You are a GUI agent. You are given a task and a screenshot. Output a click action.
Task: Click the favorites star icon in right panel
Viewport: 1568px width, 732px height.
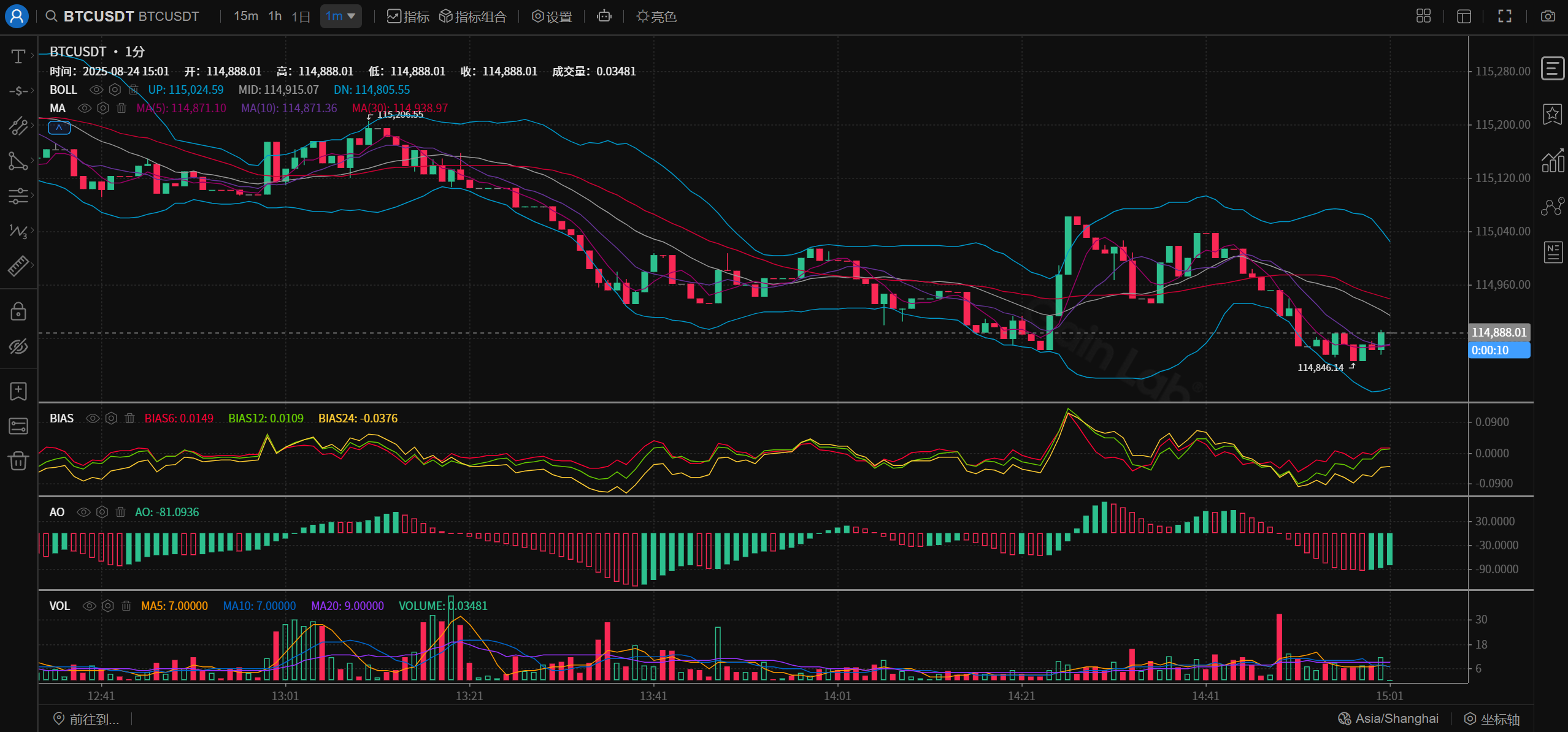1553,114
